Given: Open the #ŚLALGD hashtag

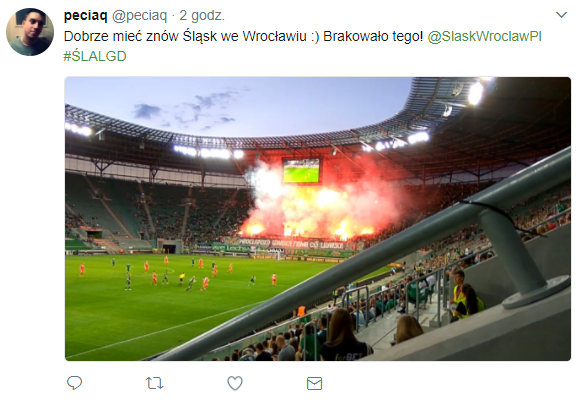Looking at the screenshot, I should click(x=95, y=56).
